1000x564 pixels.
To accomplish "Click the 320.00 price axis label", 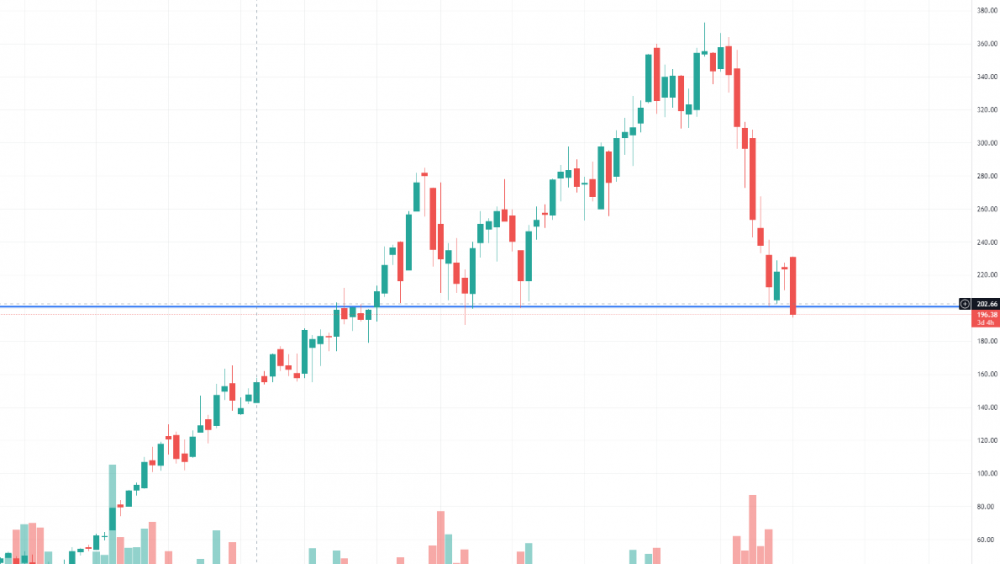I will click(986, 110).
